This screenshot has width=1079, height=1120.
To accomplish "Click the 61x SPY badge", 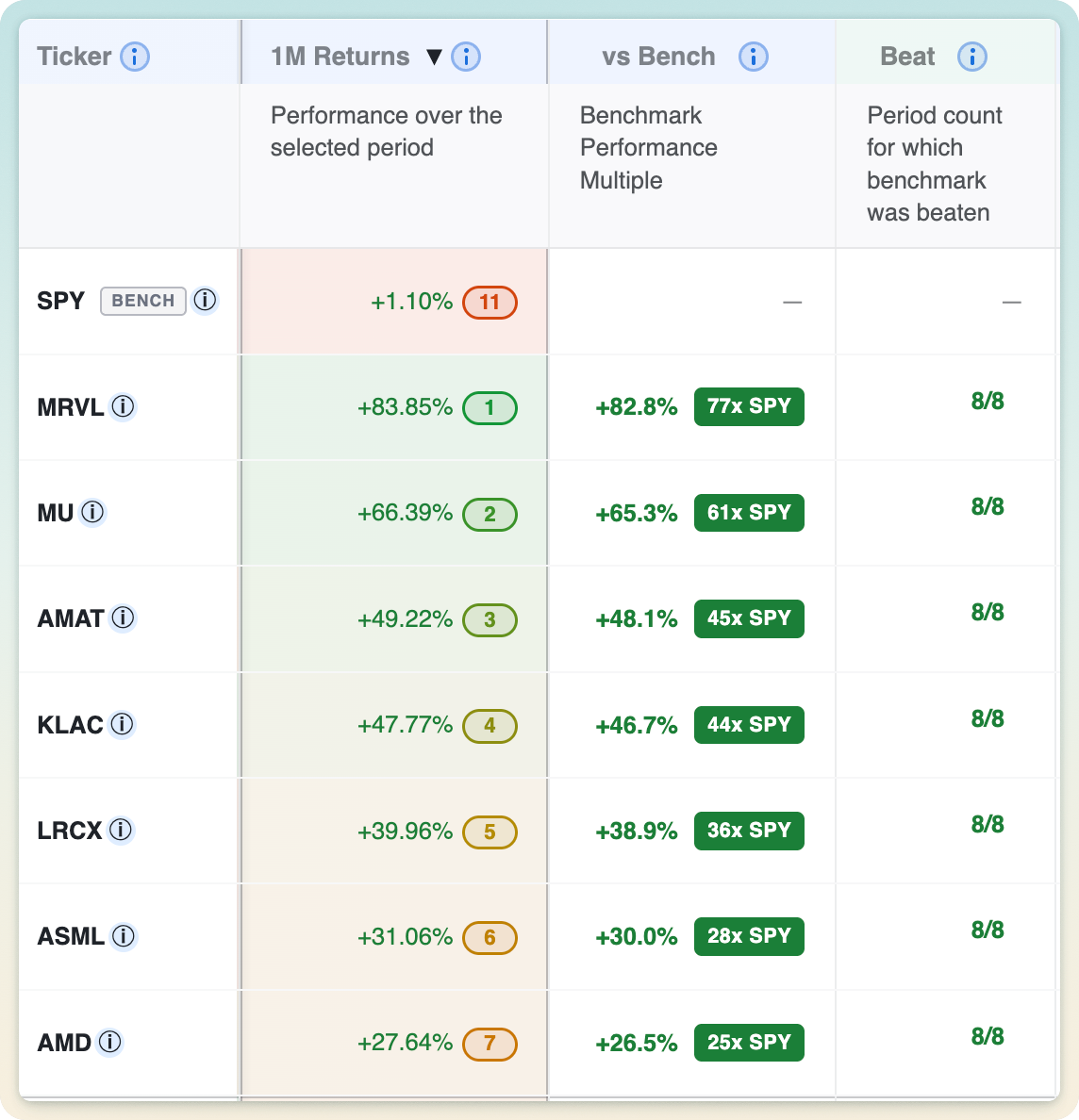I will pos(749,513).
